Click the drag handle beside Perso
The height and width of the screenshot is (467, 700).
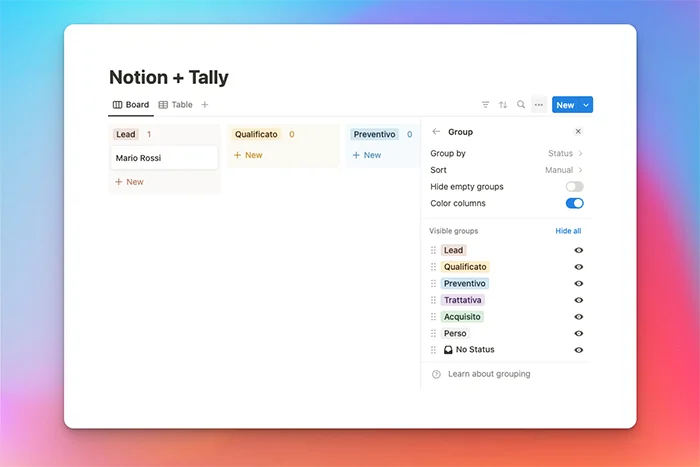433,334
